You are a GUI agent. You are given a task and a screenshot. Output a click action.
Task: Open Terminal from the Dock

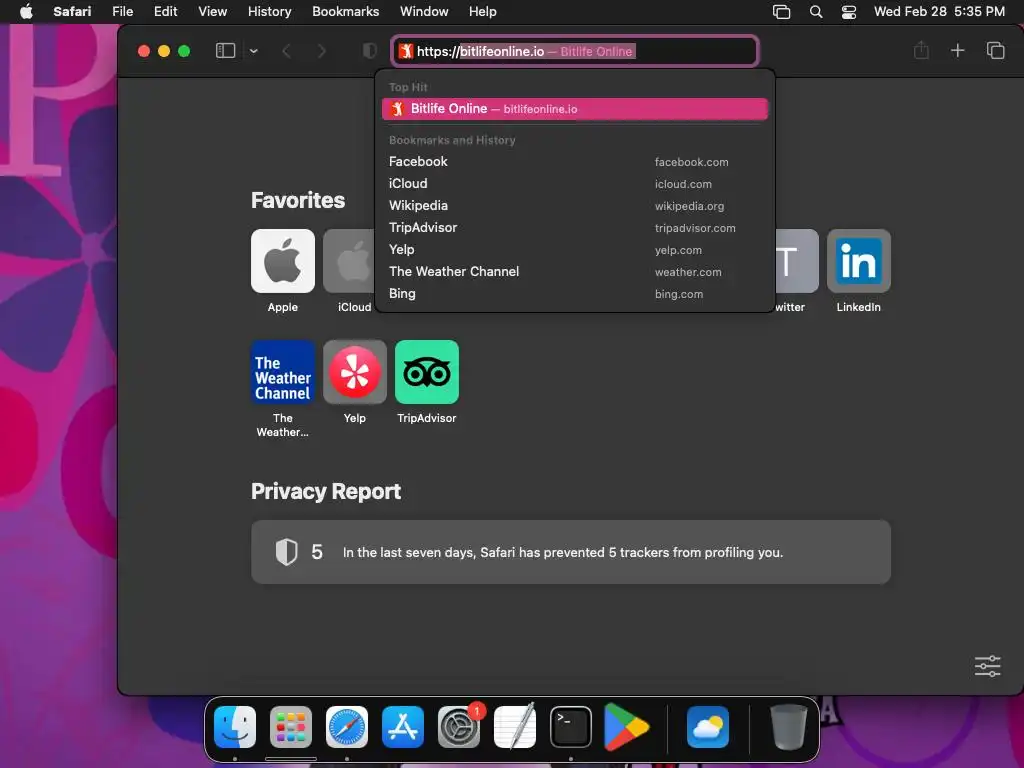(571, 726)
